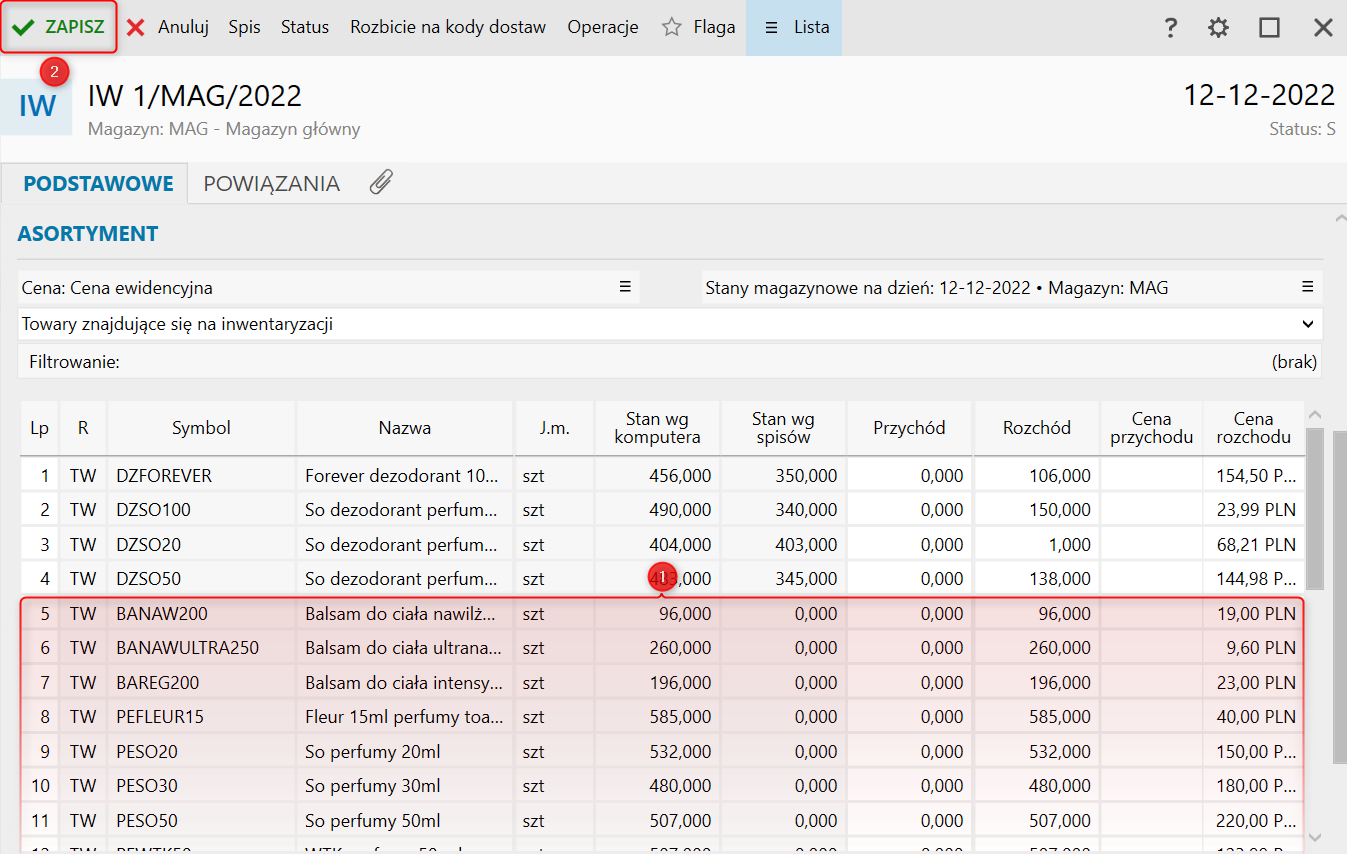This screenshot has width=1347, height=854.
Task: Toggle the Lista view button
Action: point(795,27)
